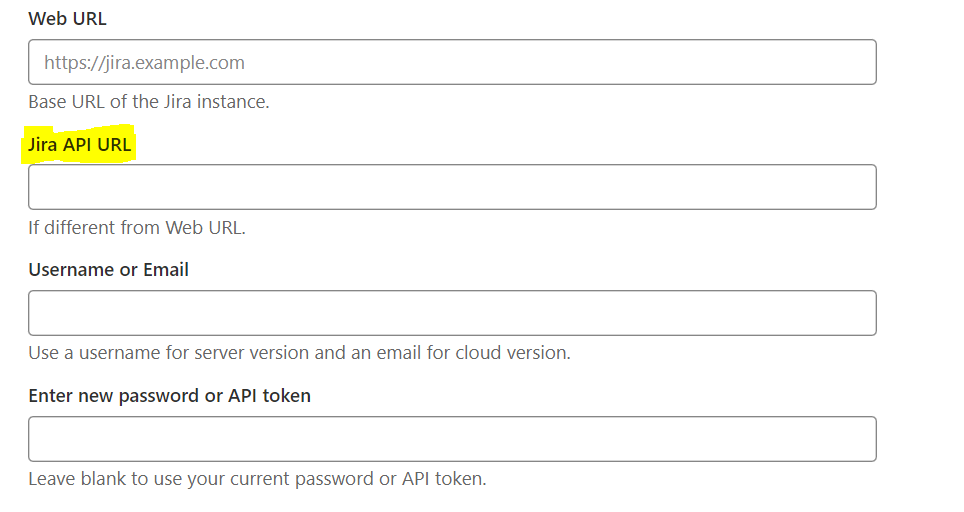This screenshot has width=964, height=512.
Task: Select the field above Base URL hint
Action: (452, 62)
